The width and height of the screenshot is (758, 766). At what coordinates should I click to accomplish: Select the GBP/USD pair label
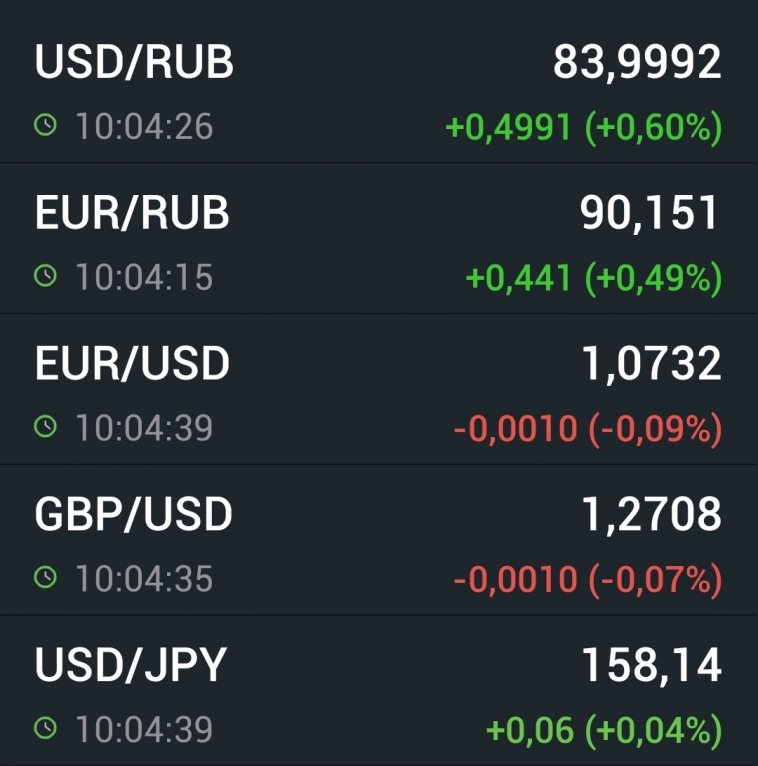point(134,514)
